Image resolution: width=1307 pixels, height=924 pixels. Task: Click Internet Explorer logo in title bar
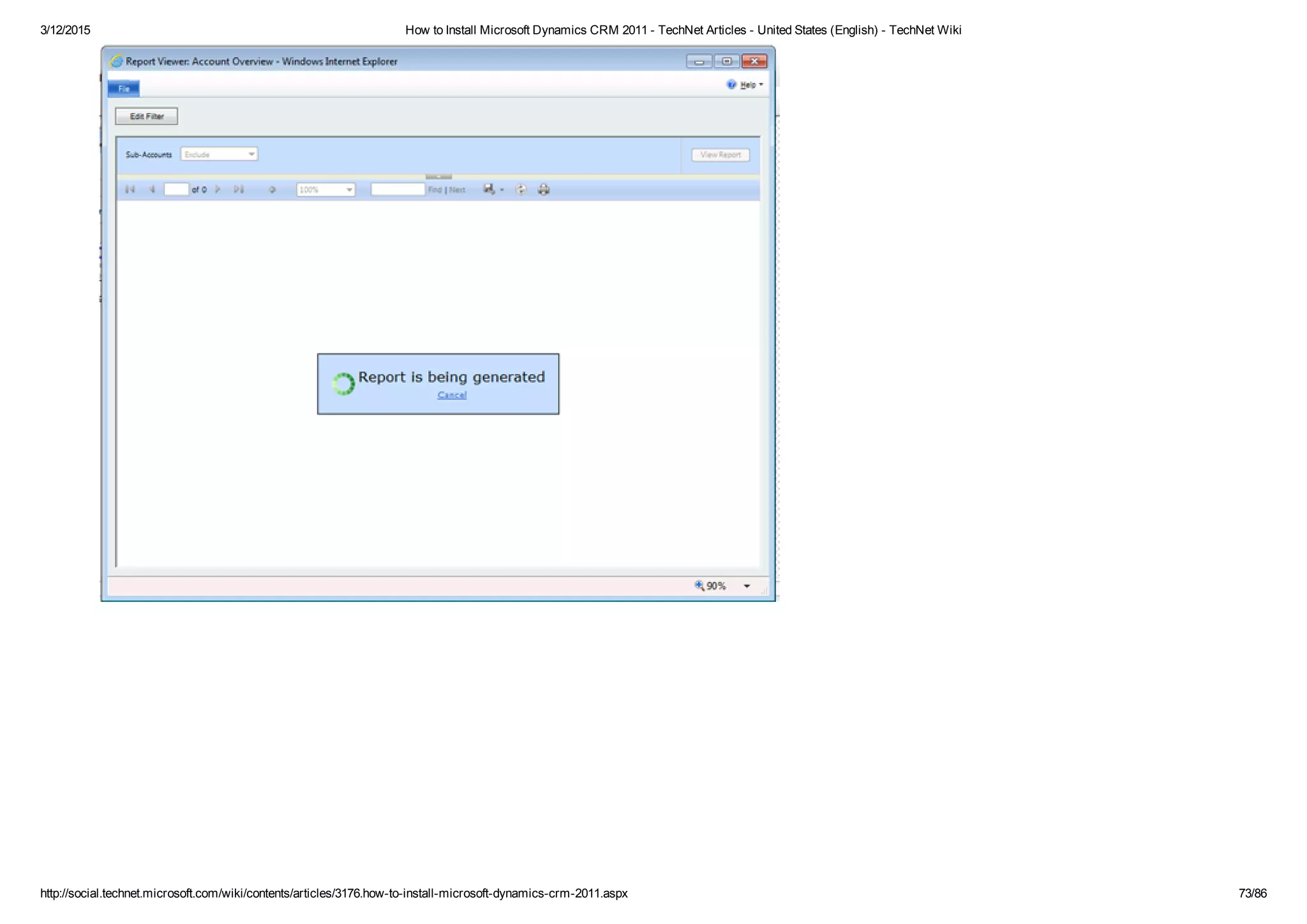pos(116,61)
